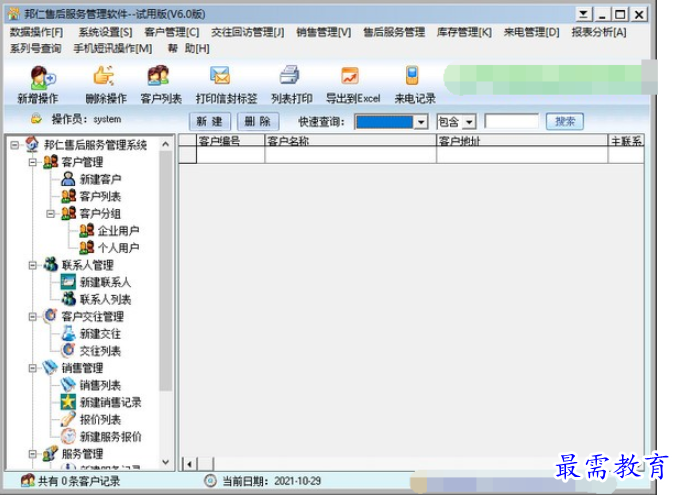Click the 新建 button
Screen dimensions: 677x498
click(210, 121)
